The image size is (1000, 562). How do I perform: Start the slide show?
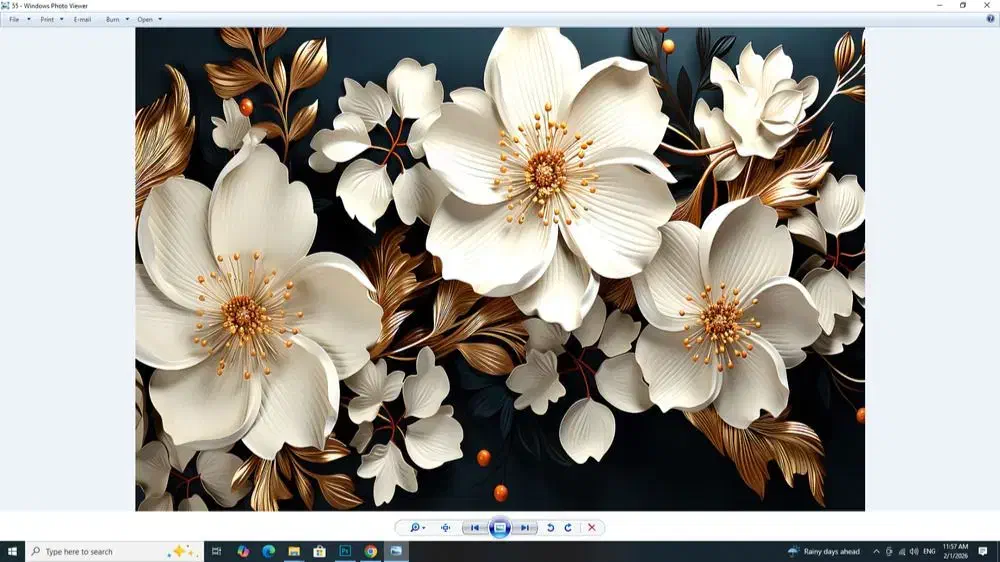click(x=500, y=528)
